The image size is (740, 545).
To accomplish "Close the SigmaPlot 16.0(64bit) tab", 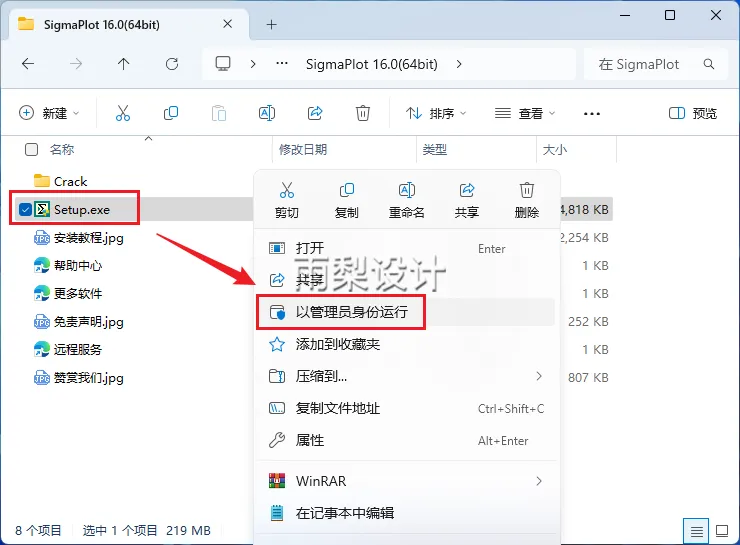I will [227, 24].
